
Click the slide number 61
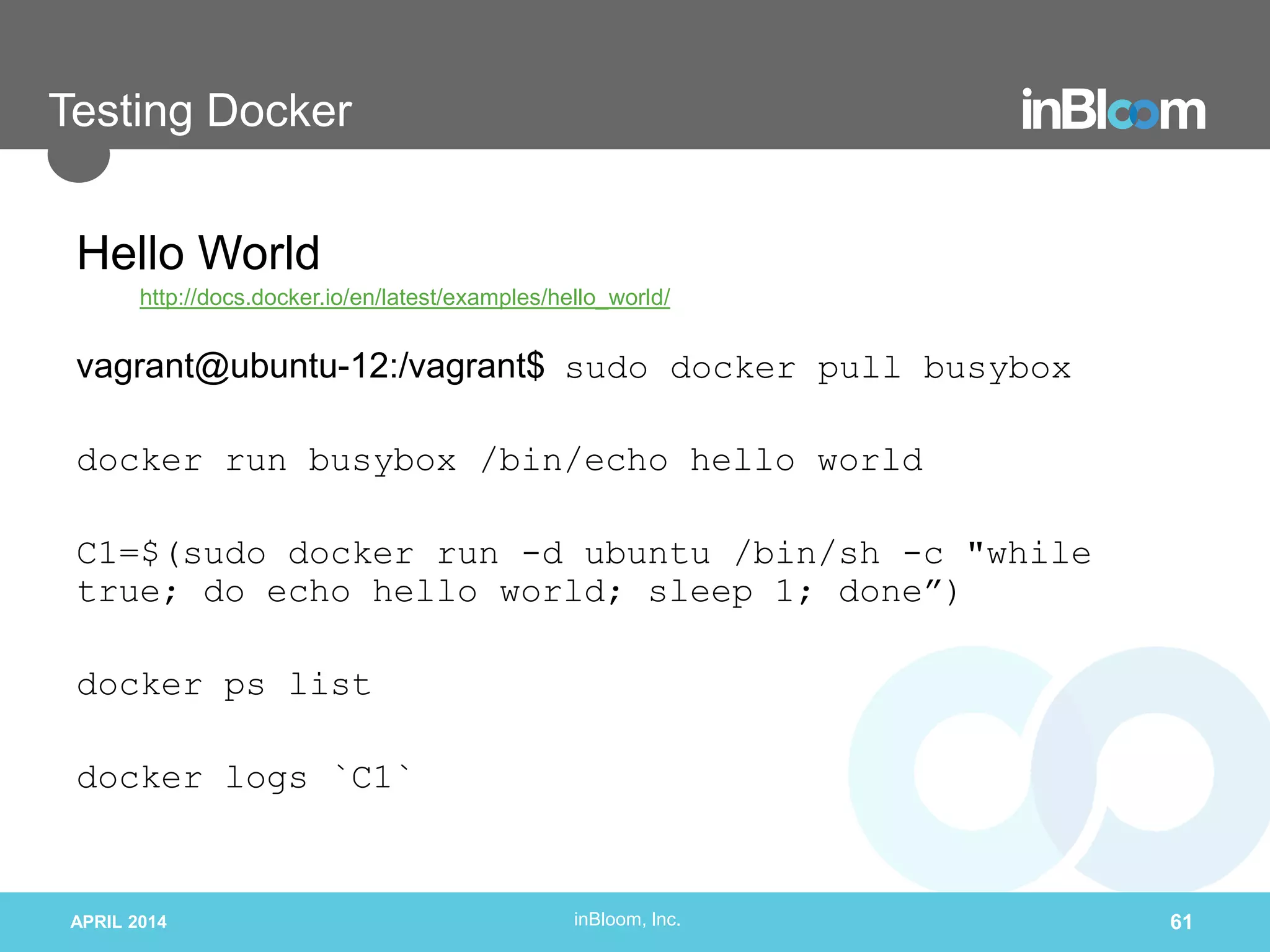coord(1181,922)
